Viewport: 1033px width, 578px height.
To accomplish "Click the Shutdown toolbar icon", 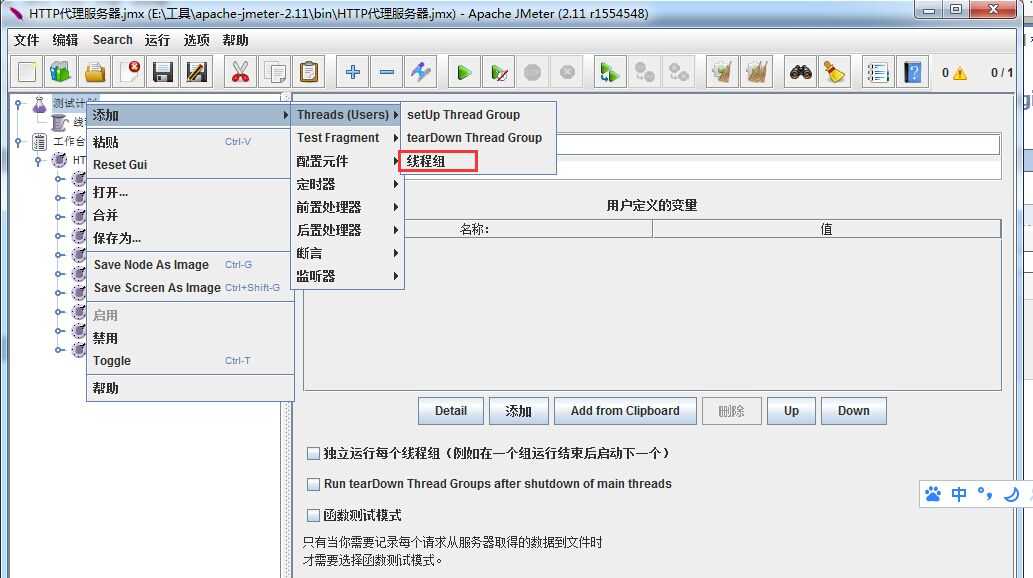I will coord(567,72).
